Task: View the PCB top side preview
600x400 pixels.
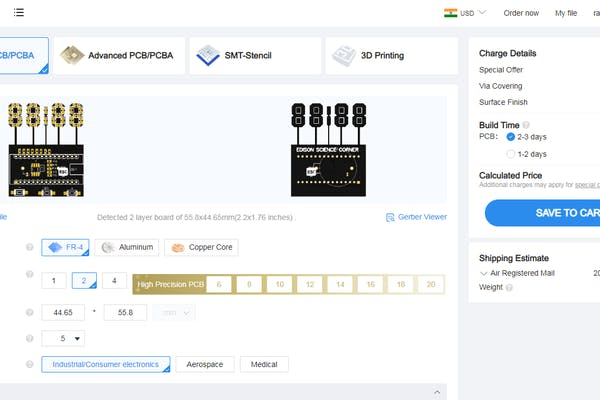Action: [x=46, y=150]
